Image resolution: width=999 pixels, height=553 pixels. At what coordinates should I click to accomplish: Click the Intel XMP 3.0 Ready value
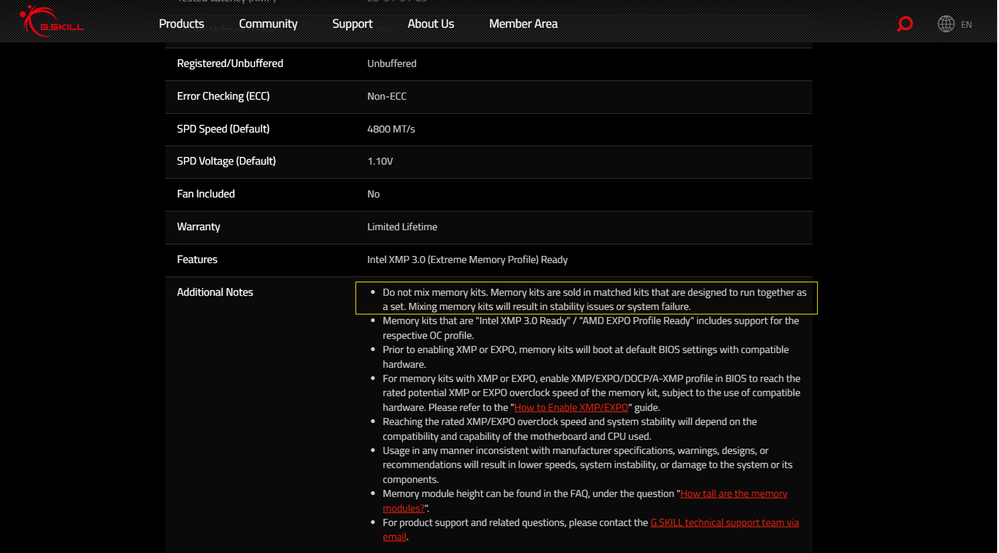pos(467,259)
